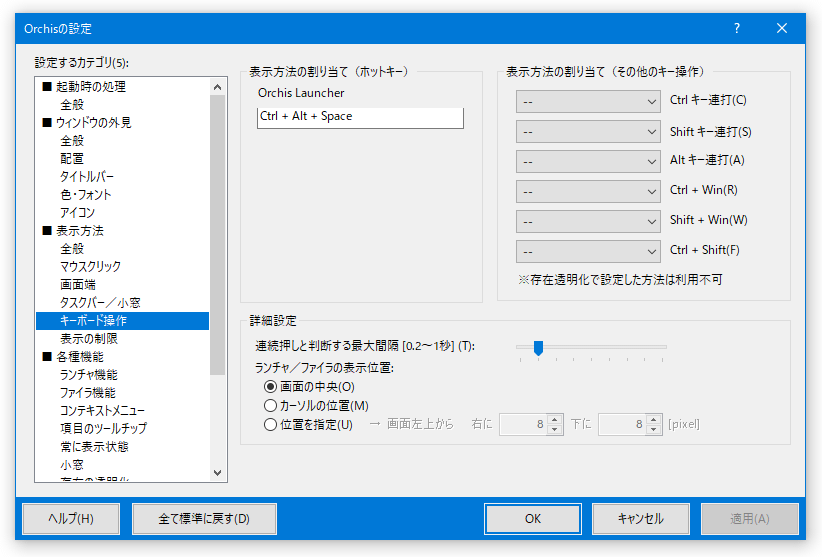Click category list scroll down arrow
The height and width of the screenshot is (557, 822).
coord(218,473)
